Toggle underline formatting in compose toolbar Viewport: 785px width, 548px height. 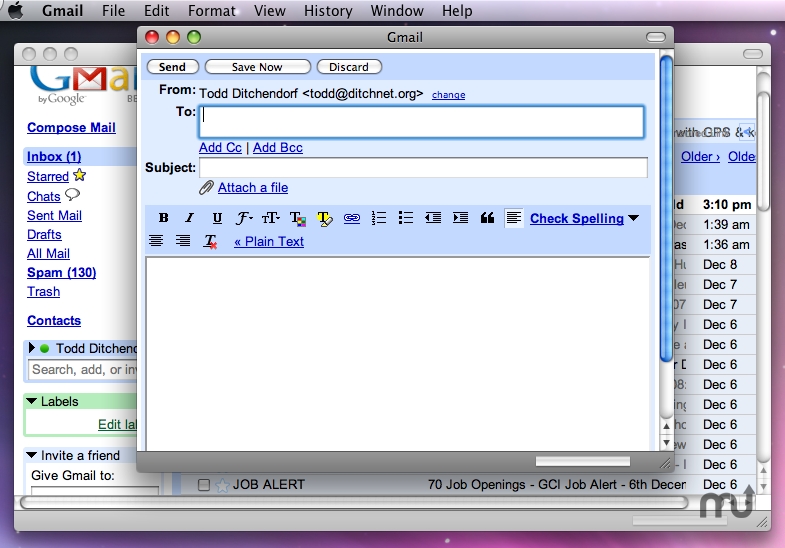coord(217,218)
